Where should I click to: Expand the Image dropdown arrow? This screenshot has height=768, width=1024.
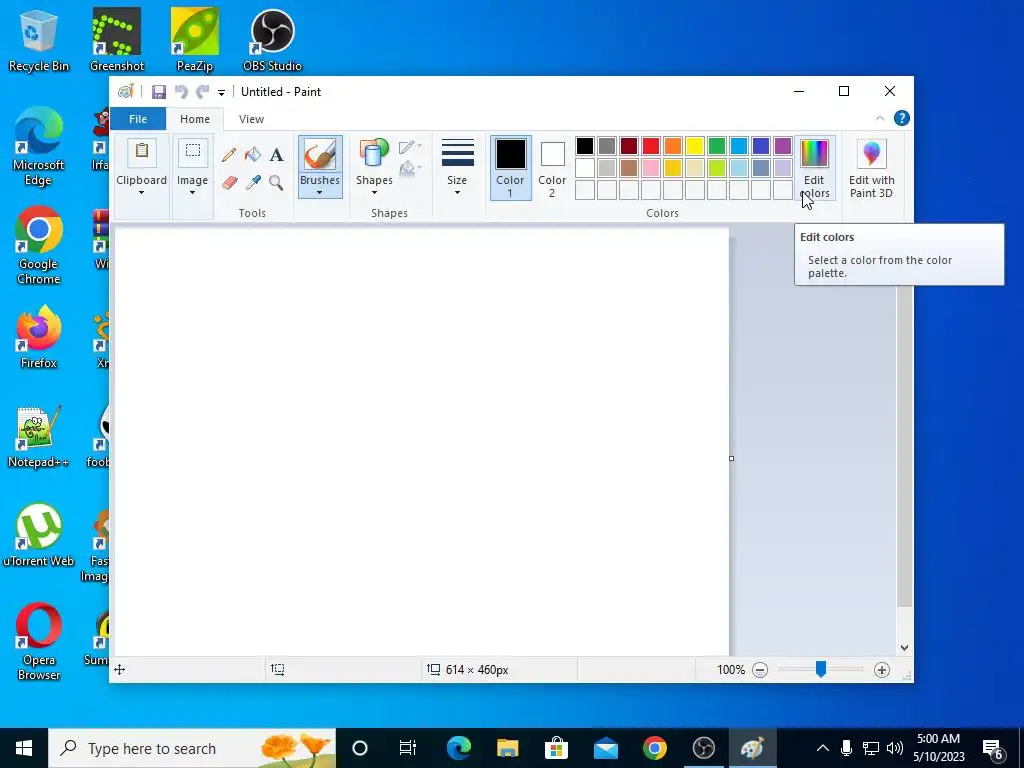point(192,193)
